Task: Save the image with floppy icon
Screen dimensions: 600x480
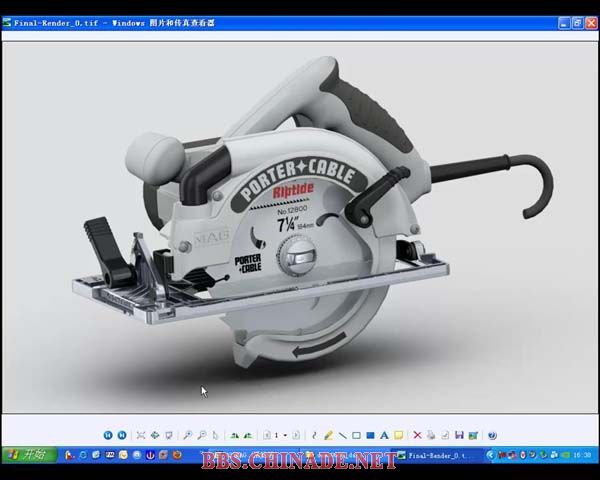Action: point(459,435)
